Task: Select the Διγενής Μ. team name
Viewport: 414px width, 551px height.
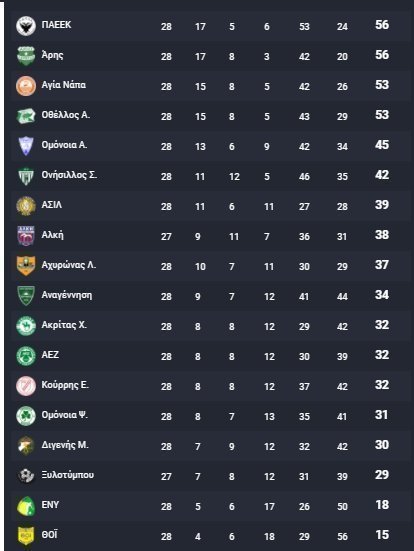Action: [x=65, y=445]
